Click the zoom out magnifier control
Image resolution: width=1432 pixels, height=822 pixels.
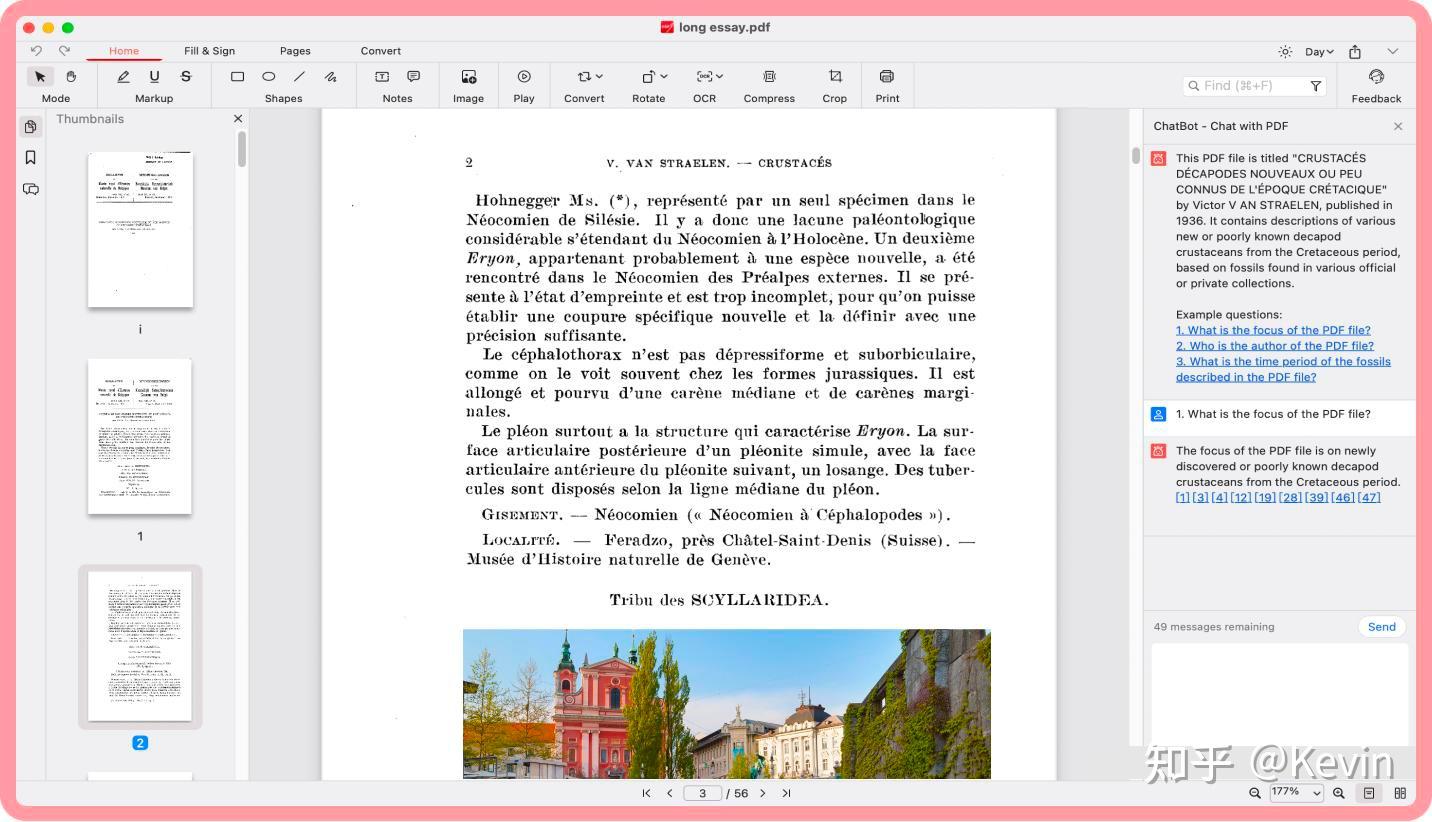pos(1255,793)
